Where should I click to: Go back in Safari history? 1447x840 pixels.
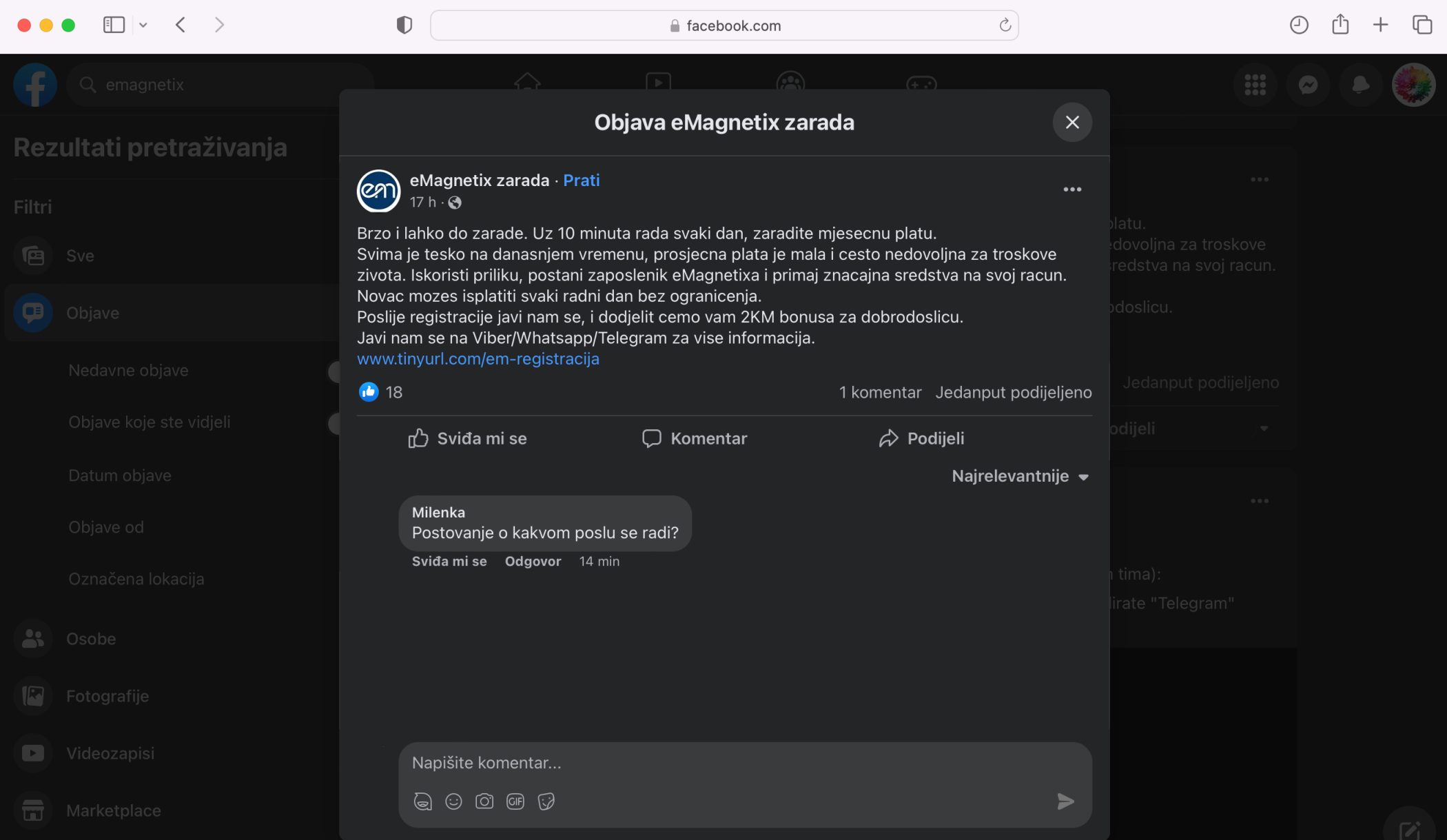tap(181, 25)
